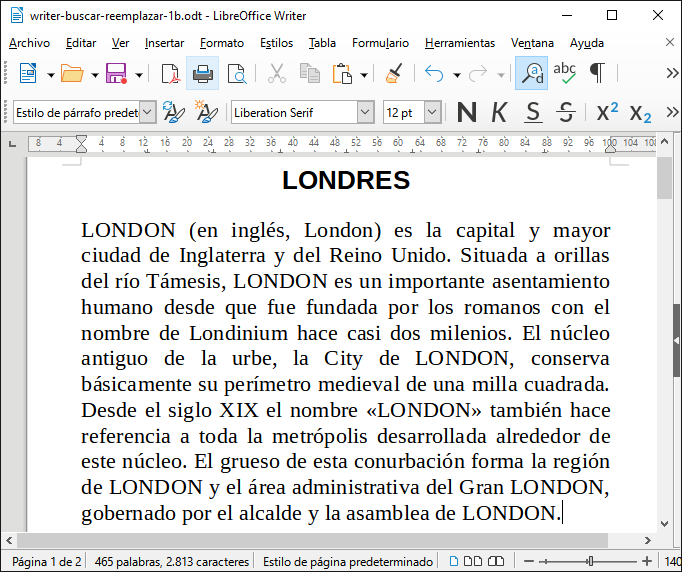Click 'Estilo de página predeterminado' in status bar

pyautogui.click(x=347, y=562)
